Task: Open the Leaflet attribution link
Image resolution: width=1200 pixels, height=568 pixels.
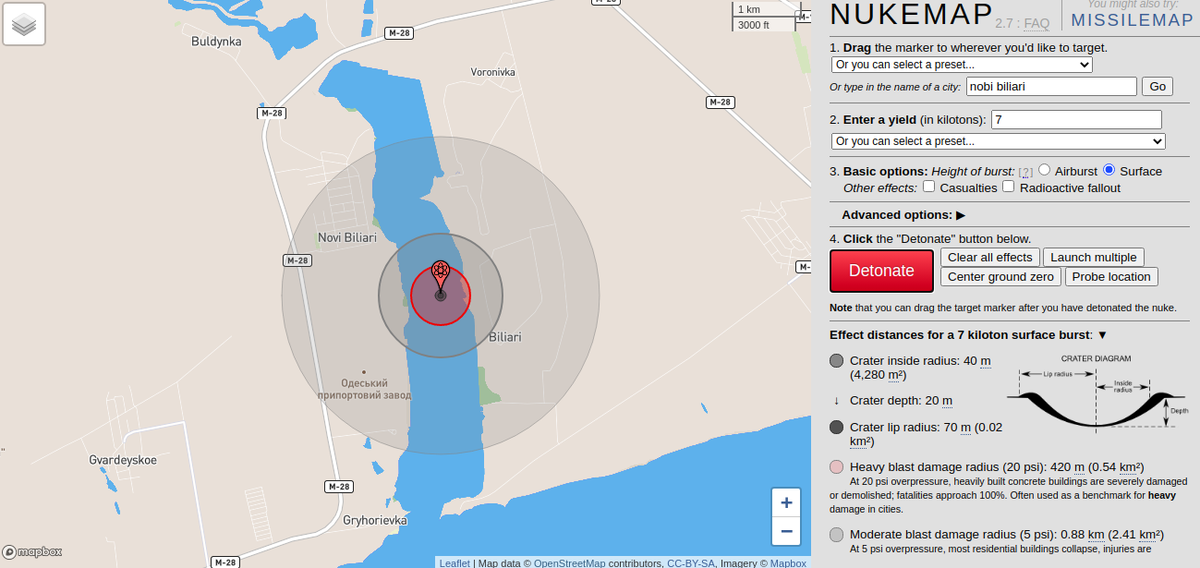Action: pyautogui.click(x=455, y=563)
